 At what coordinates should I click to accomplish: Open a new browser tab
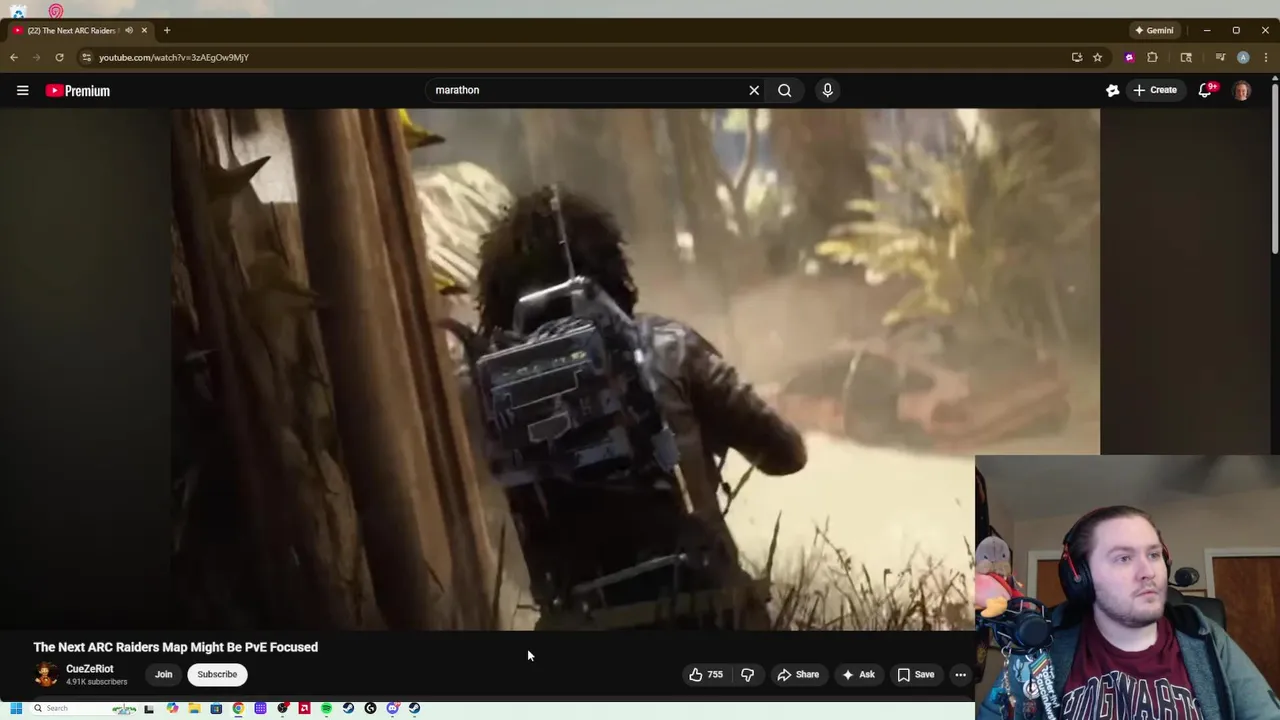point(167,30)
